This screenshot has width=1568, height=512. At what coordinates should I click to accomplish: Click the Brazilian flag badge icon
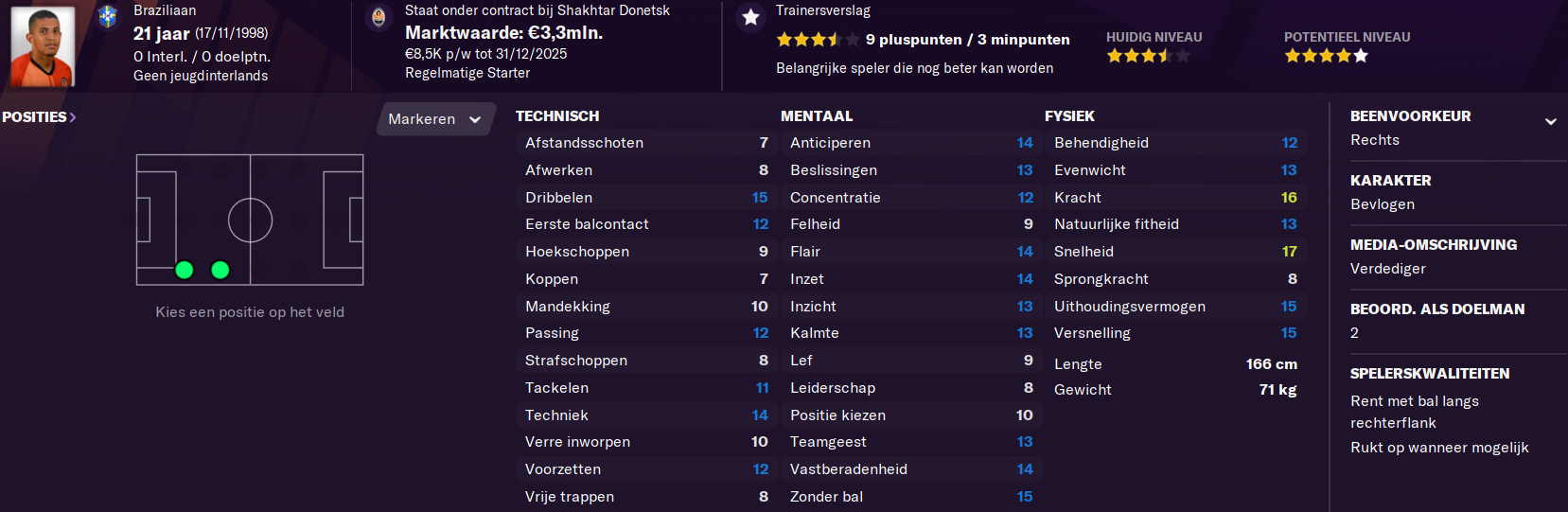(x=108, y=16)
